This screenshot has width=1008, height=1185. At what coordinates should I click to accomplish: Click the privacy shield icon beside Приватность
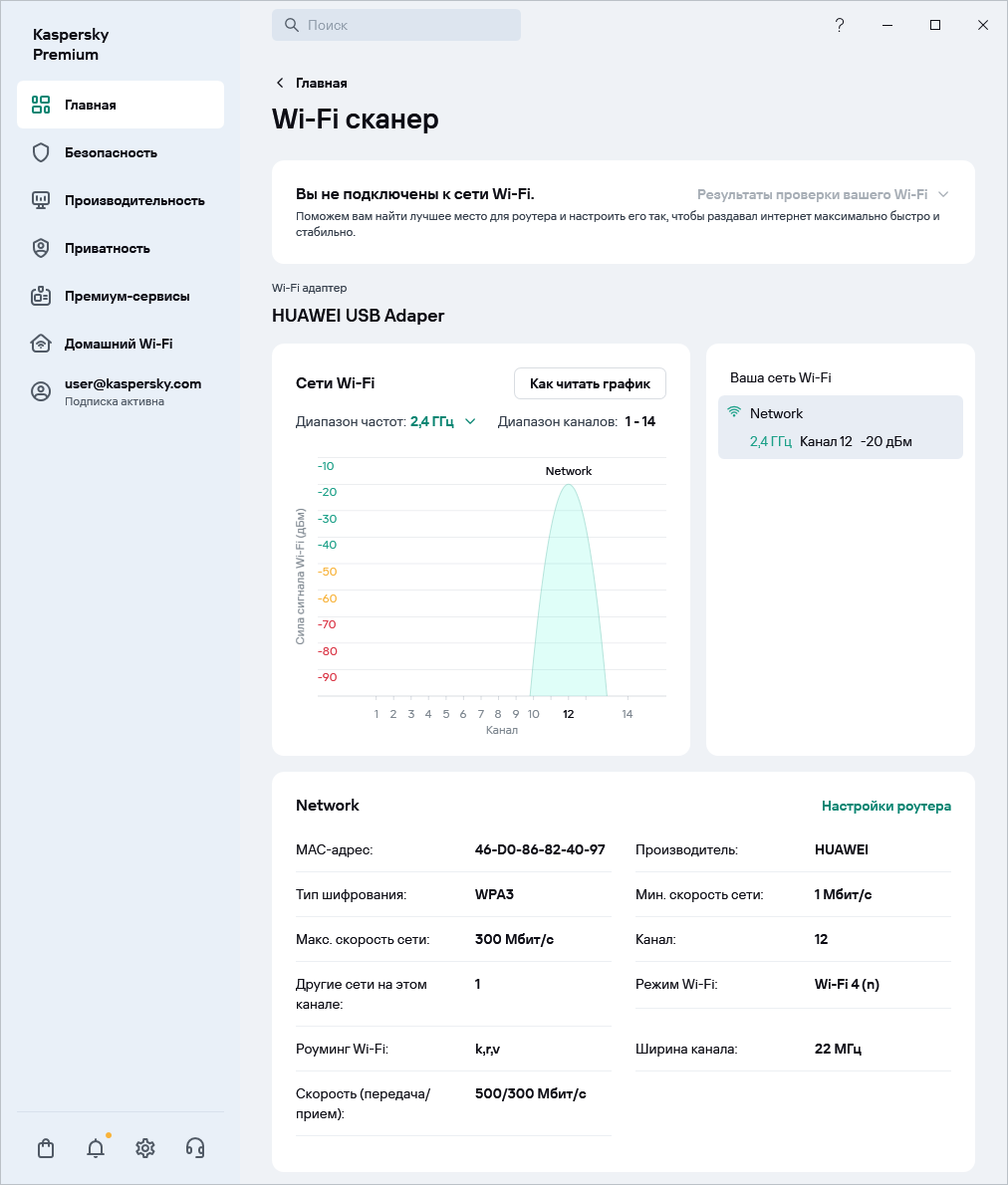[41, 248]
